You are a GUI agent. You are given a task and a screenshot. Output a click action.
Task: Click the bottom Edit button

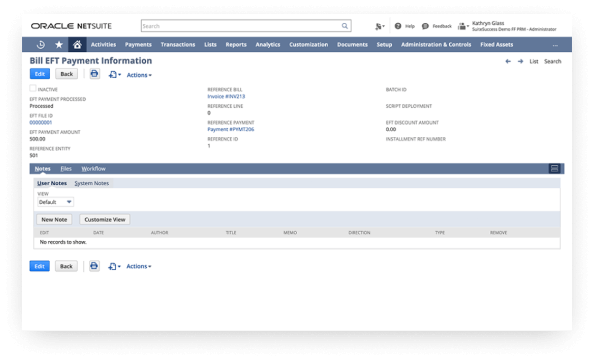(39, 266)
